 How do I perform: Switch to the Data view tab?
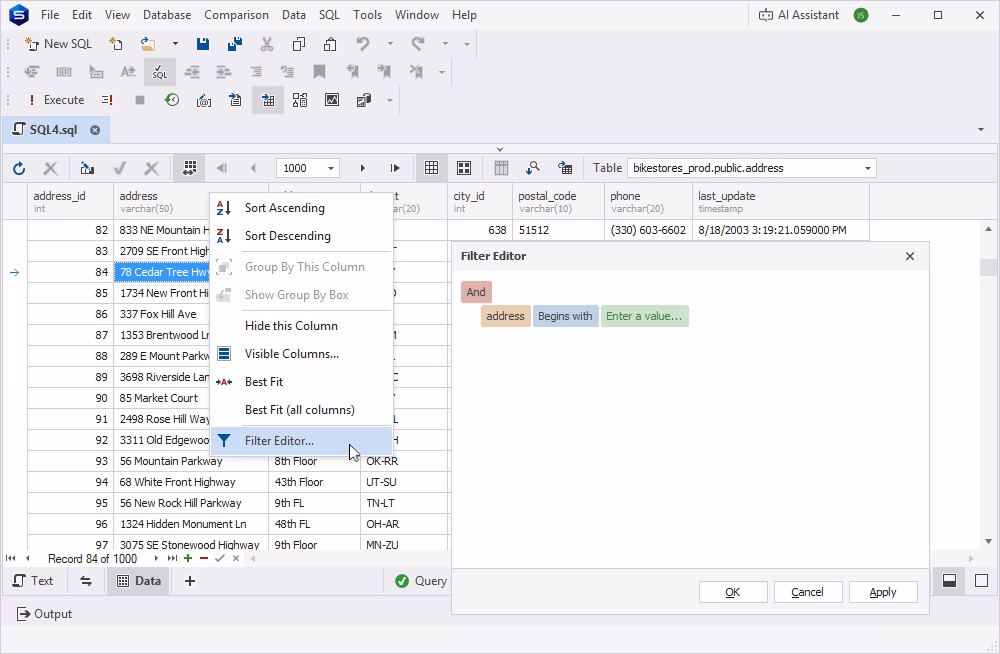138,581
